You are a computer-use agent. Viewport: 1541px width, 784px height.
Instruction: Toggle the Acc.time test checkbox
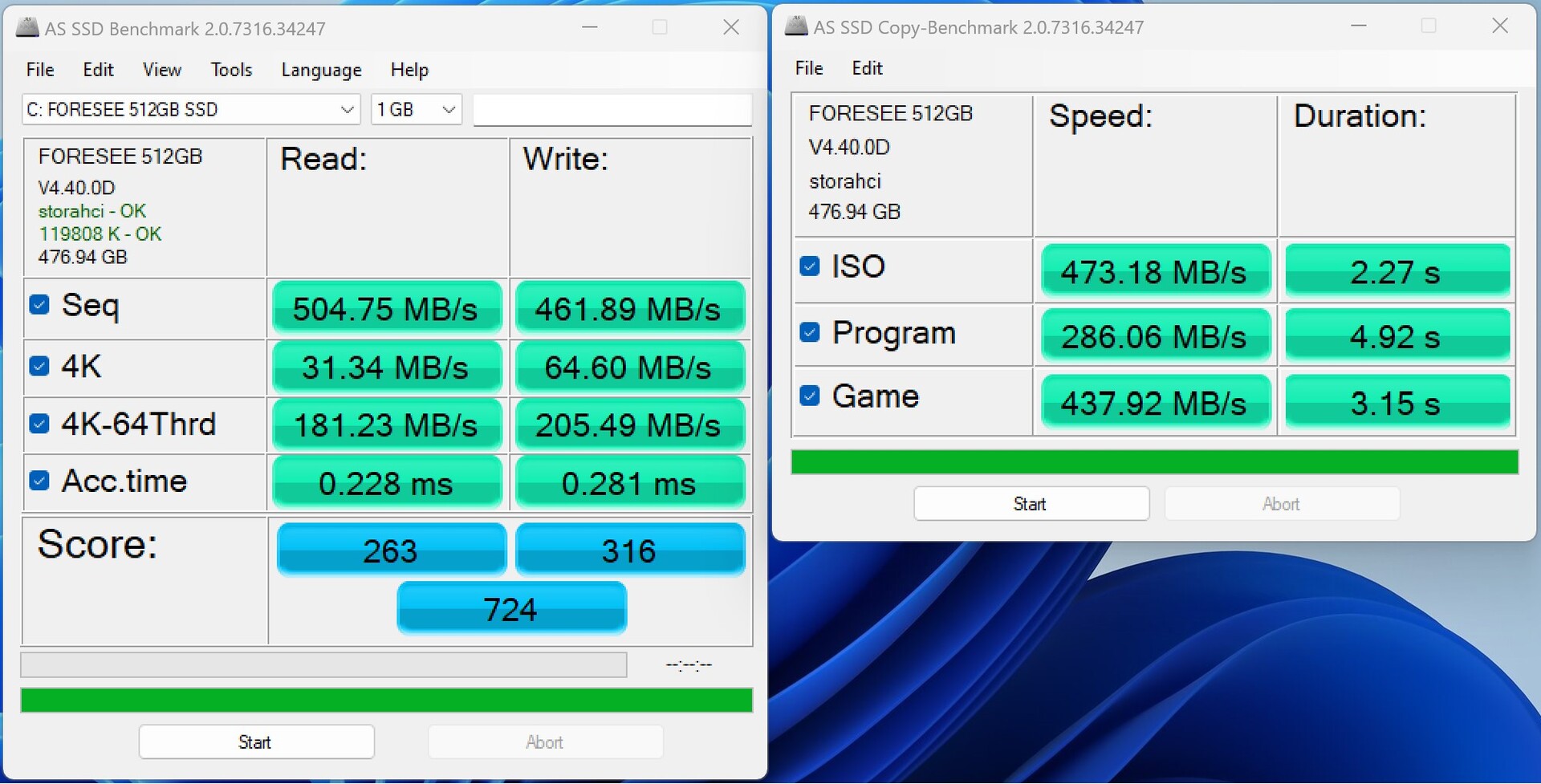(39, 481)
